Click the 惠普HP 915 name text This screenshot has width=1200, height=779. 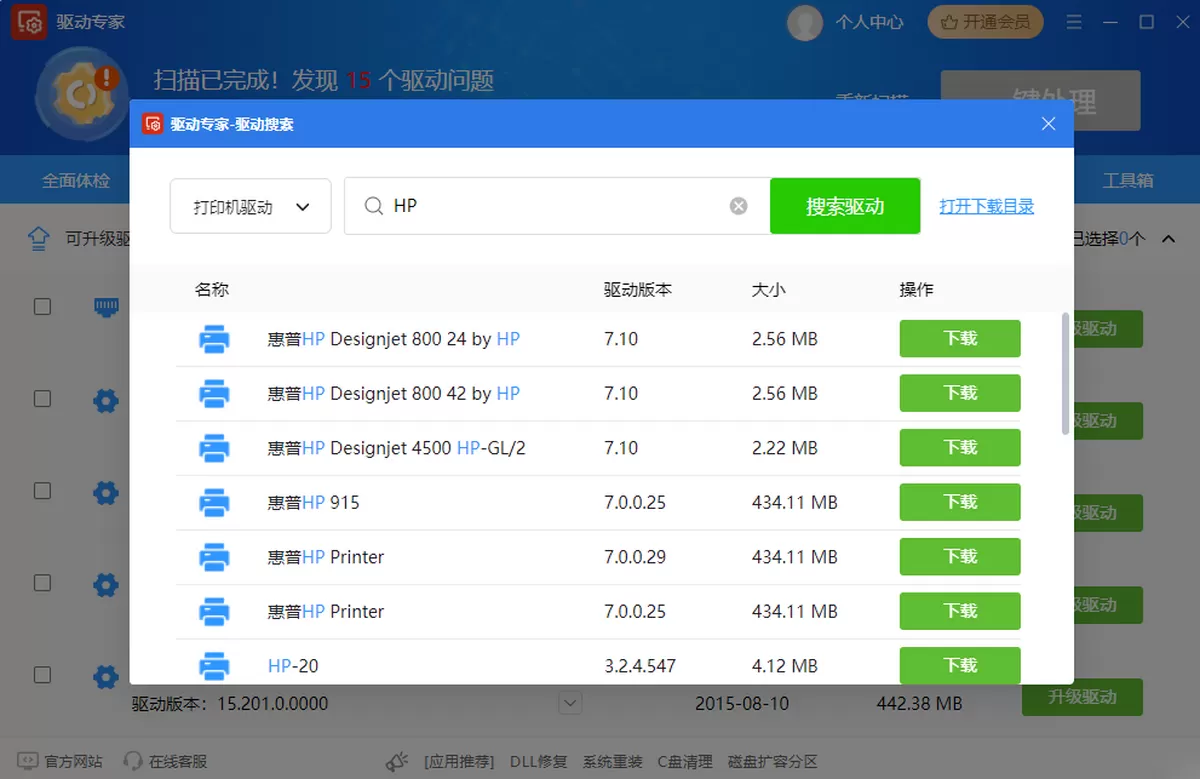pos(313,502)
